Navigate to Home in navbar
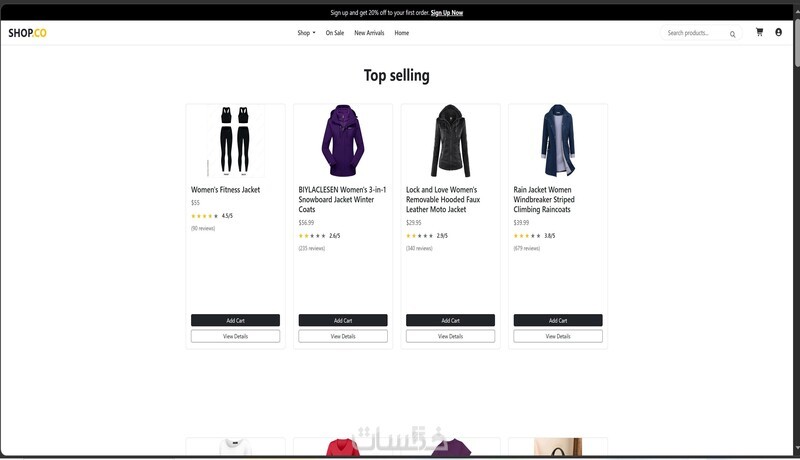This screenshot has height=460, width=800. tap(402, 33)
